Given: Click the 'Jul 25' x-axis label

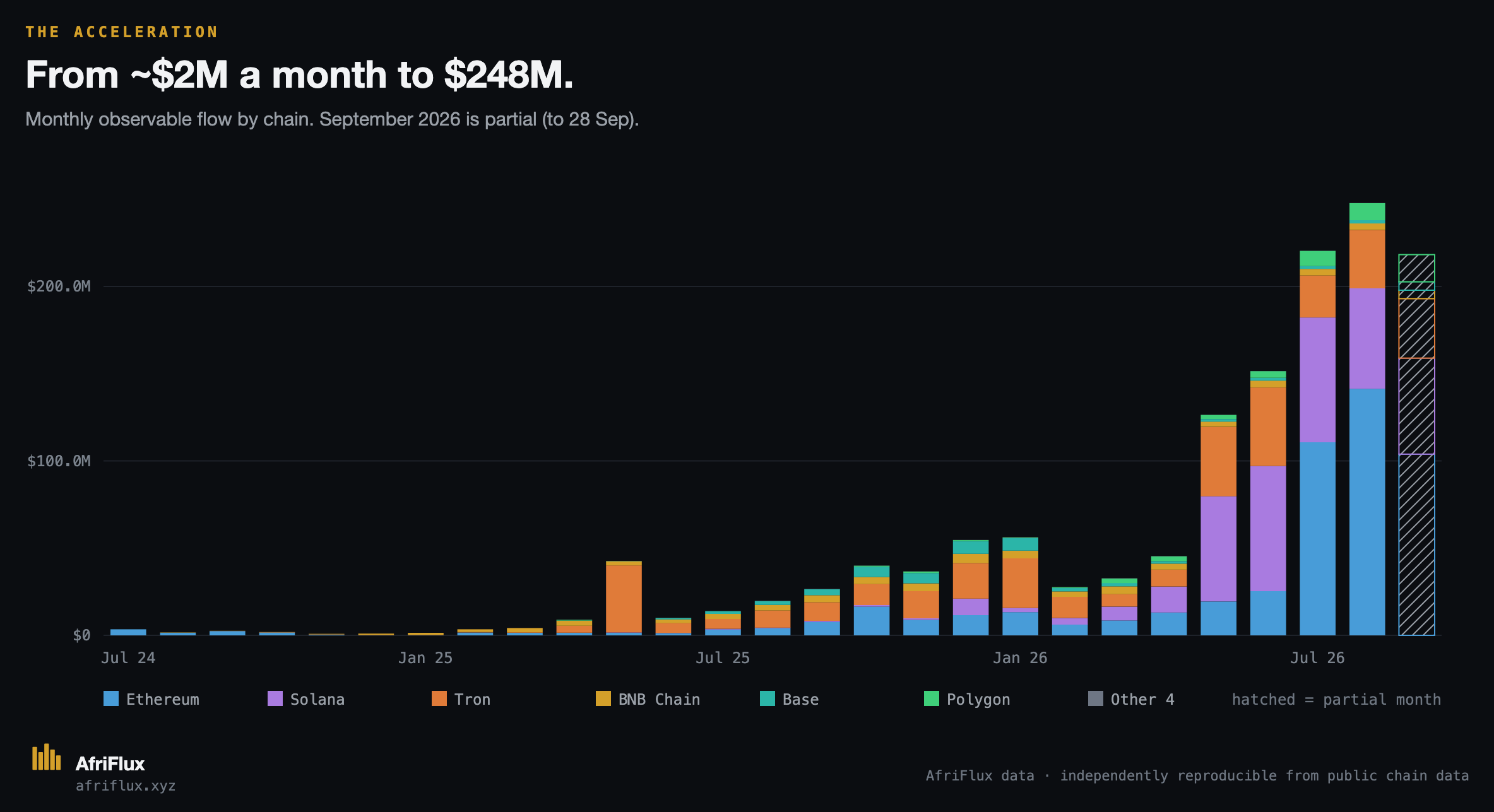Looking at the screenshot, I should (723, 657).
